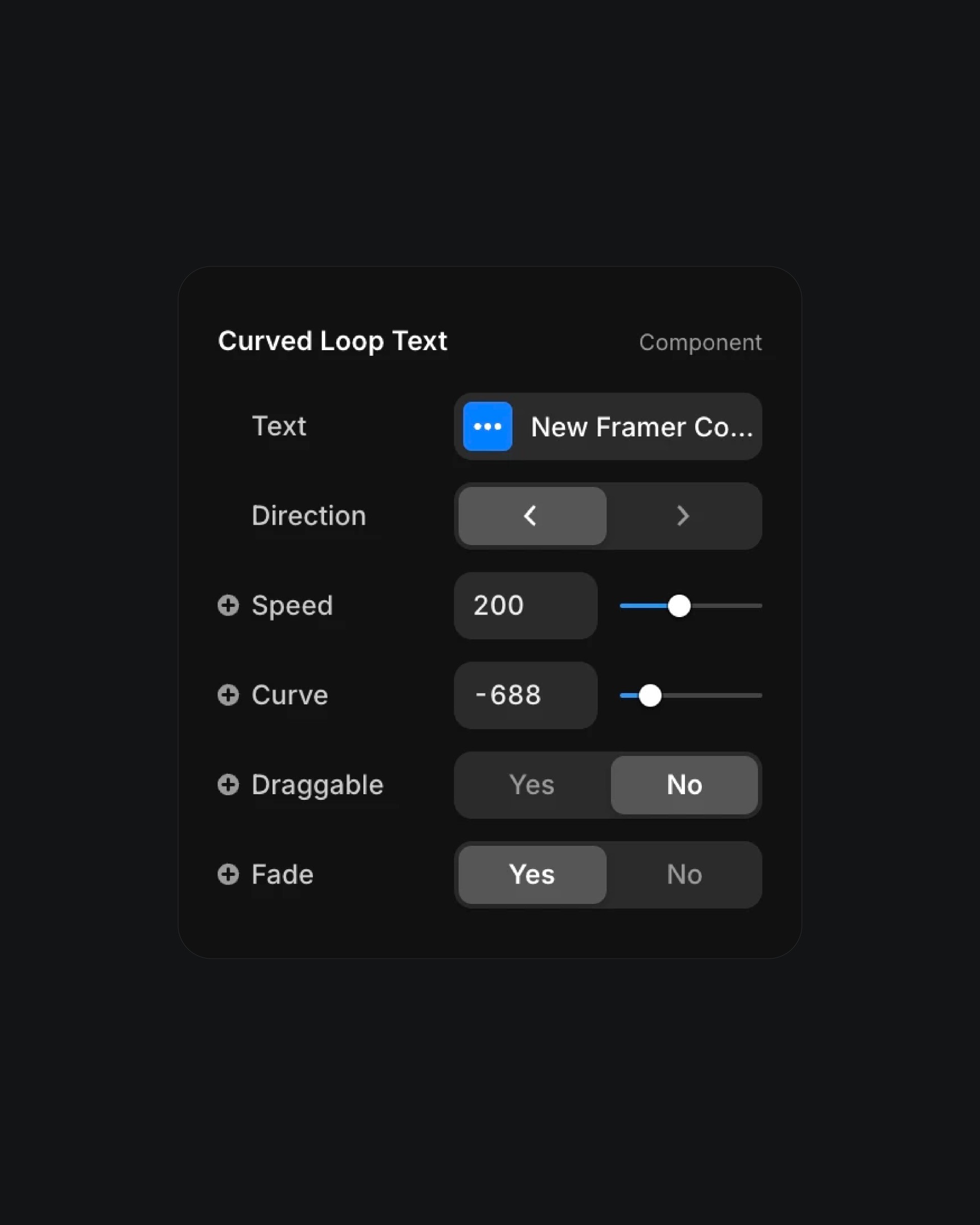
Task: Click the Speed value field showing 200
Action: (526, 606)
